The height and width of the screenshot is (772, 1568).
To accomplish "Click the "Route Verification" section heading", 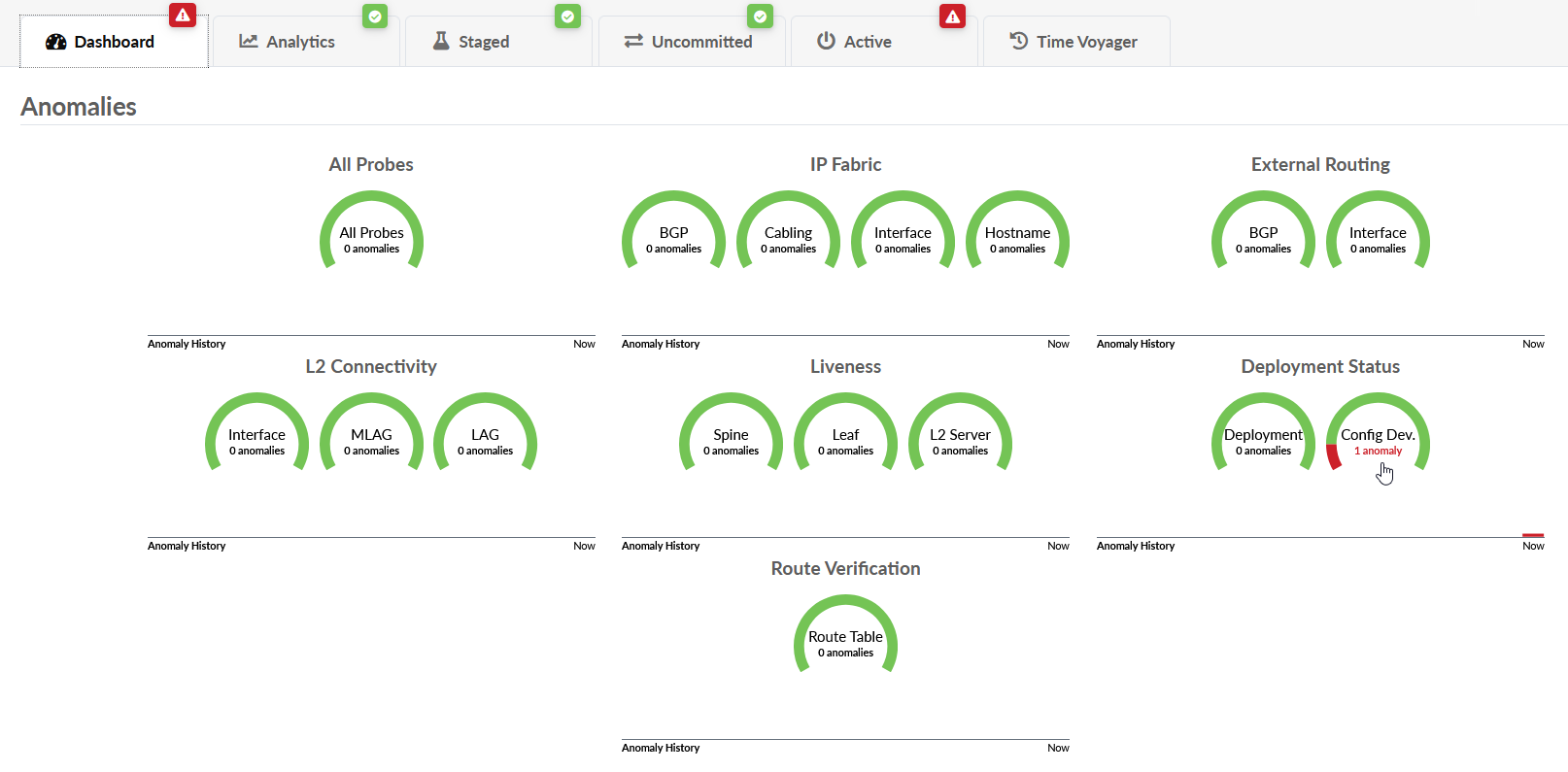I will pos(845,569).
